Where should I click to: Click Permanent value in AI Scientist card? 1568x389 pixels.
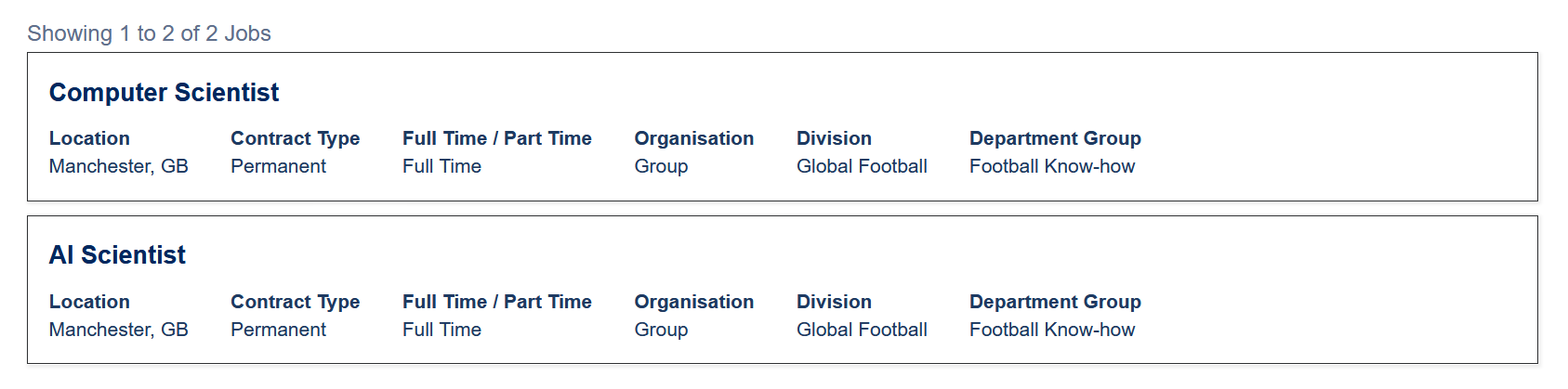pyautogui.click(x=278, y=330)
